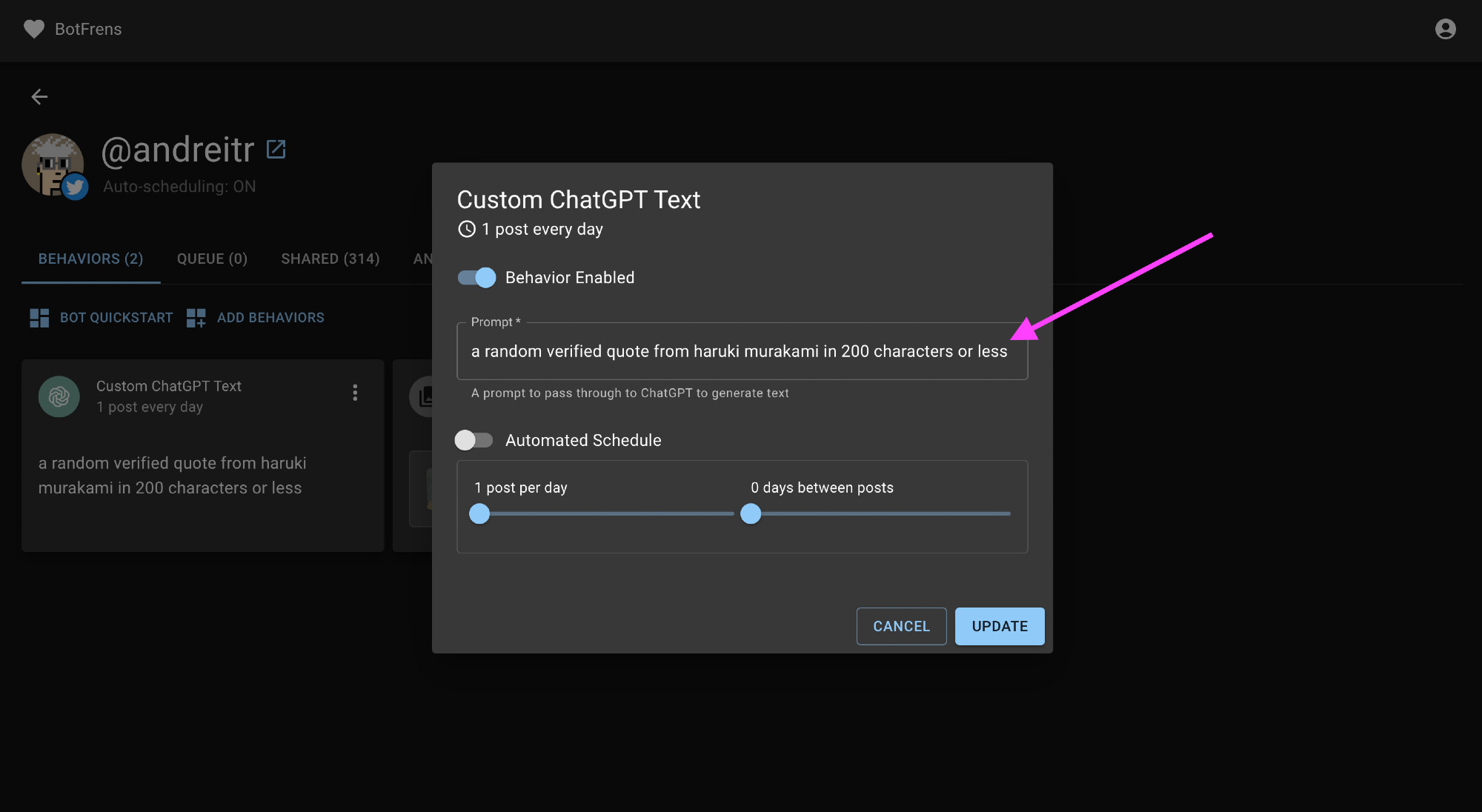Open the user account icon
Image resolution: width=1482 pixels, height=812 pixels.
click(x=1445, y=29)
